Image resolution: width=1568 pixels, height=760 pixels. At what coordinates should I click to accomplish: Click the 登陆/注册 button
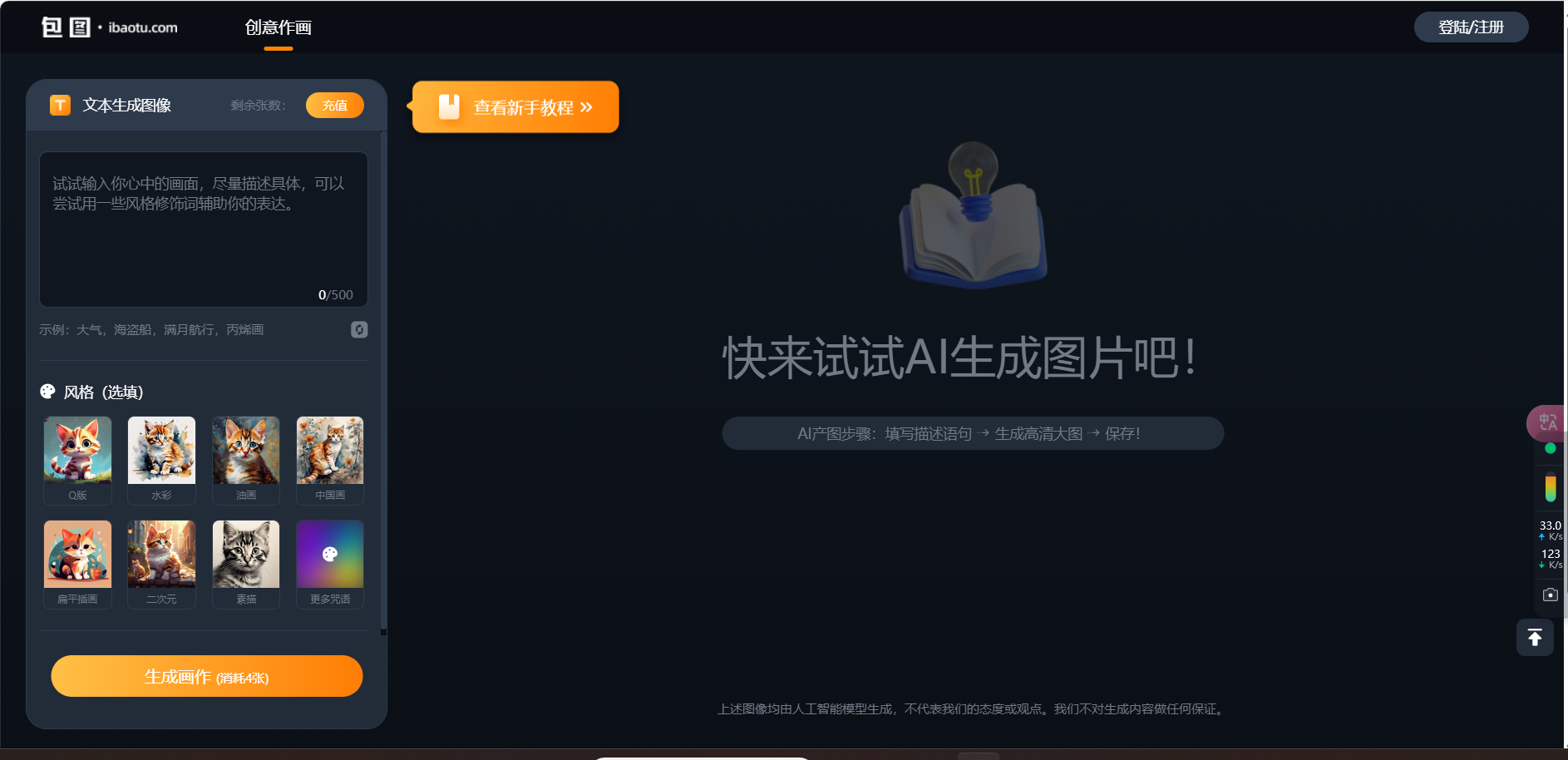[1471, 27]
